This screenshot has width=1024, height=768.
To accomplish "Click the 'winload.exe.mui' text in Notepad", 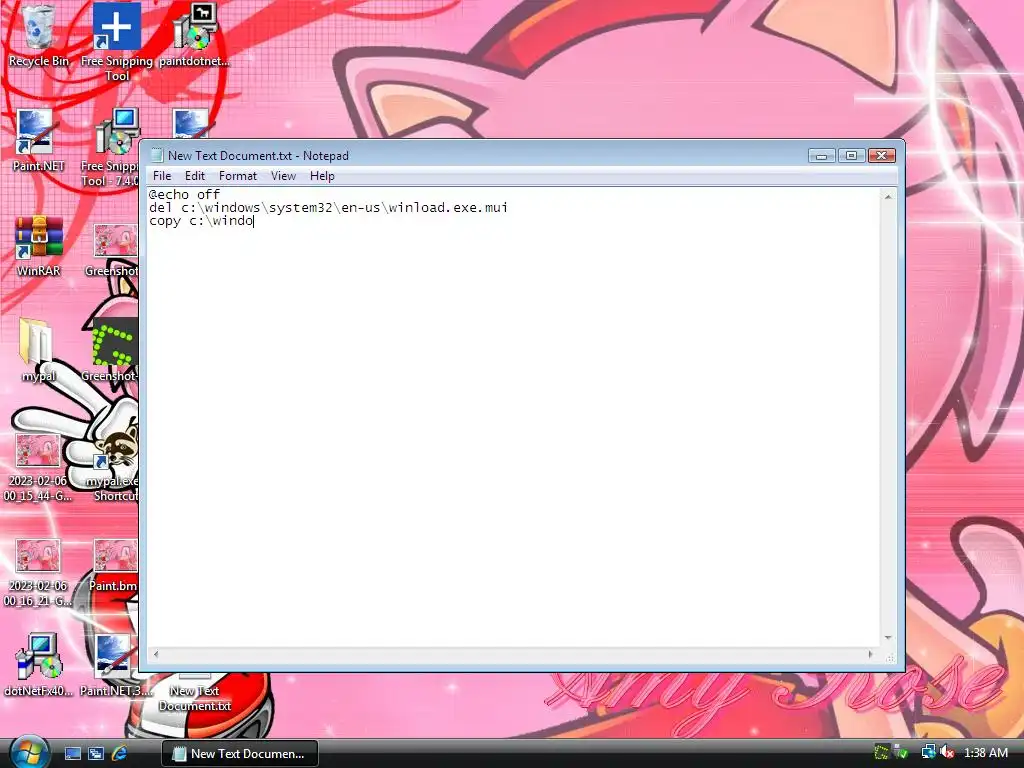I will [x=448, y=208].
